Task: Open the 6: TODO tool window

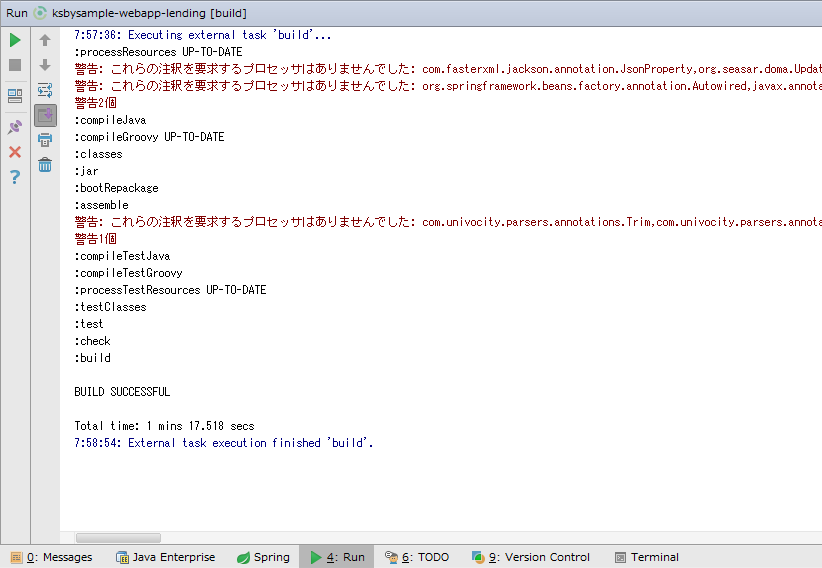Action: click(x=417, y=557)
